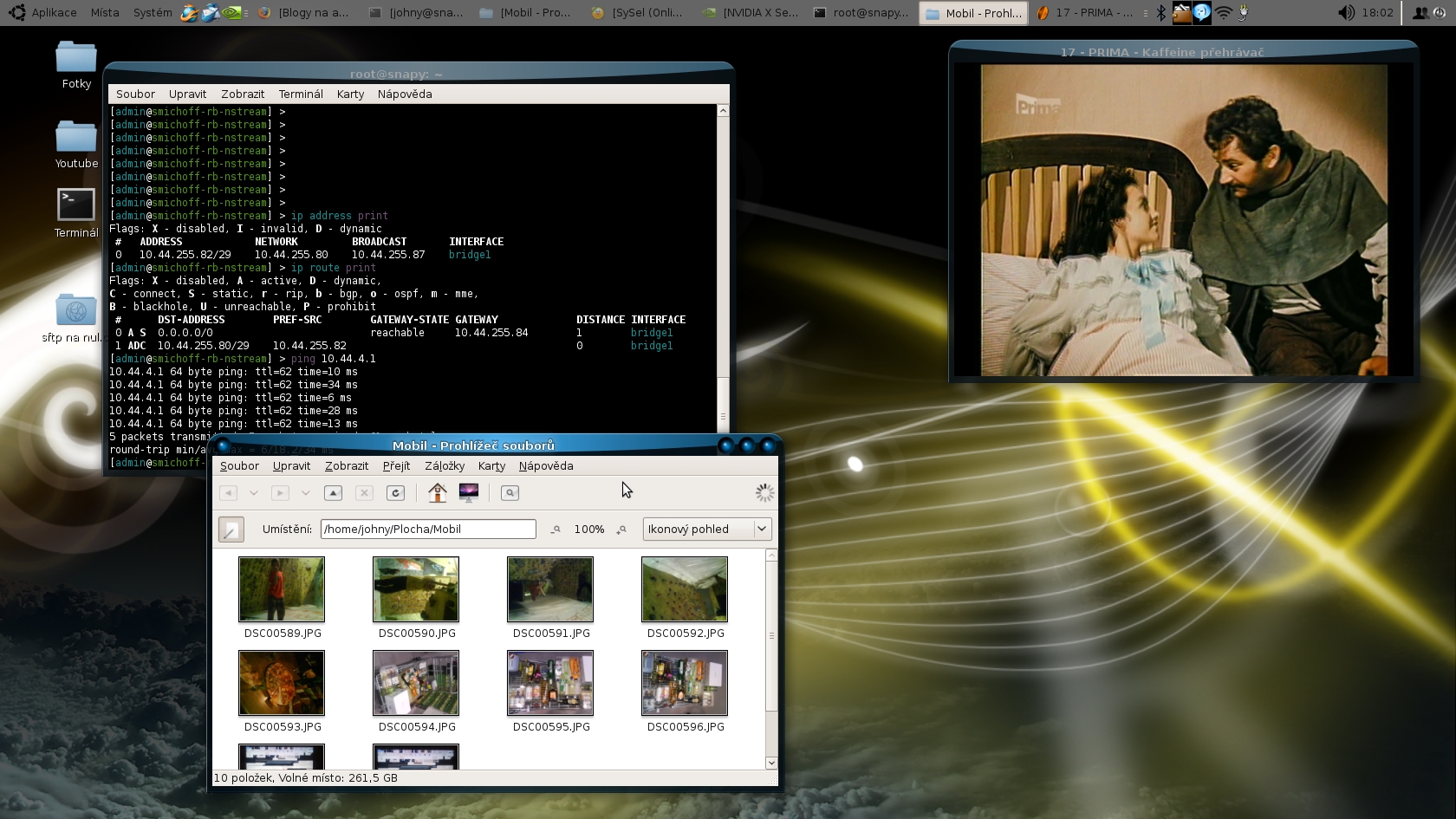Open the Youtube desktop folder
This screenshot has width=1456, height=819.
click(76, 145)
